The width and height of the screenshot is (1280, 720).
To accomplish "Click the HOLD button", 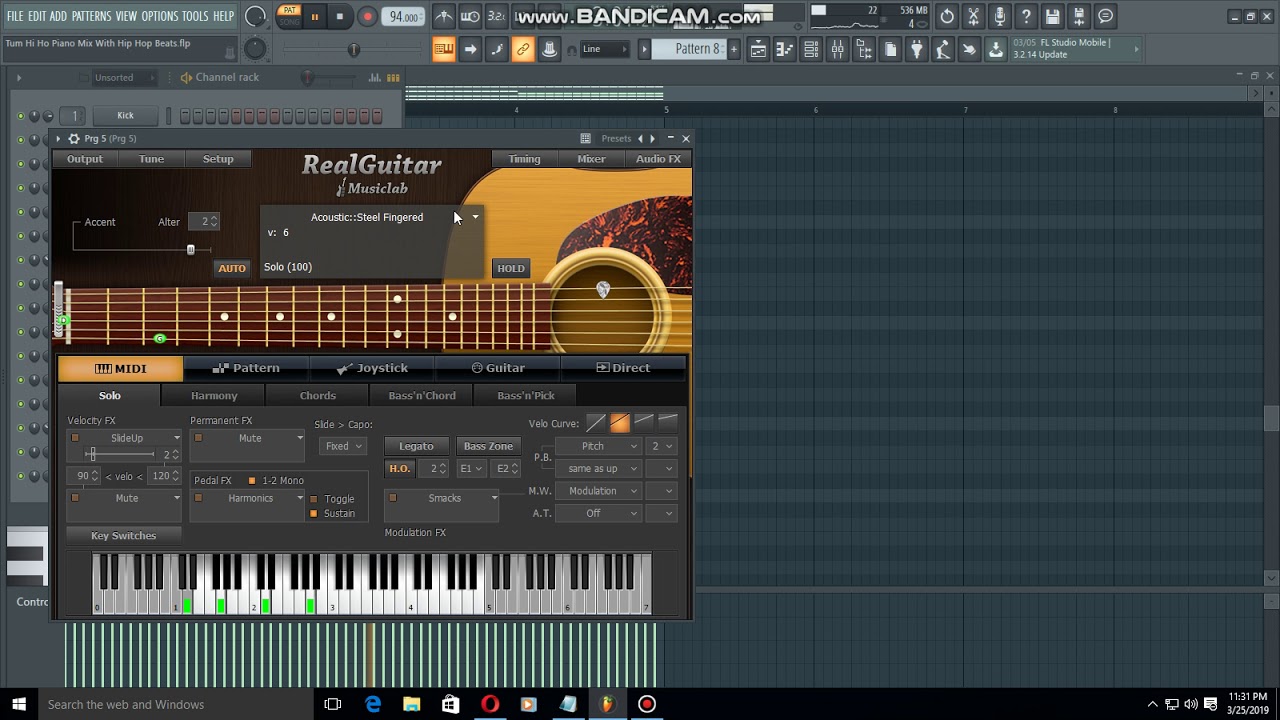I will click(511, 268).
